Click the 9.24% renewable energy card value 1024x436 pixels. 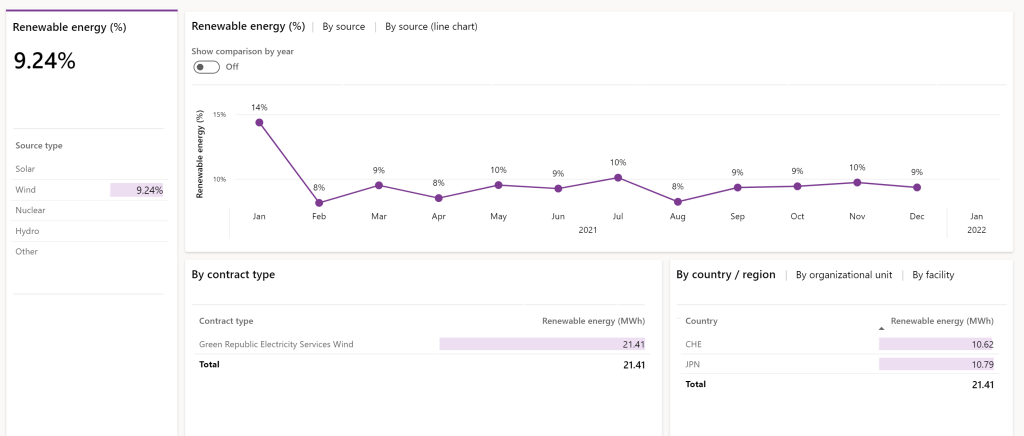click(45, 61)
